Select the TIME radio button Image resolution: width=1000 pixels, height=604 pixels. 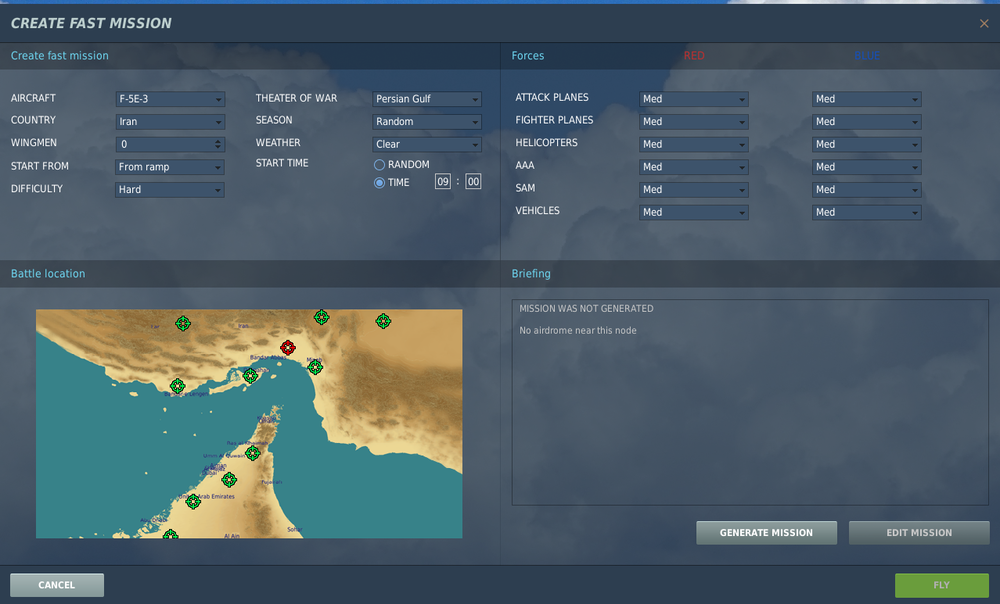[x=379, y=183]
